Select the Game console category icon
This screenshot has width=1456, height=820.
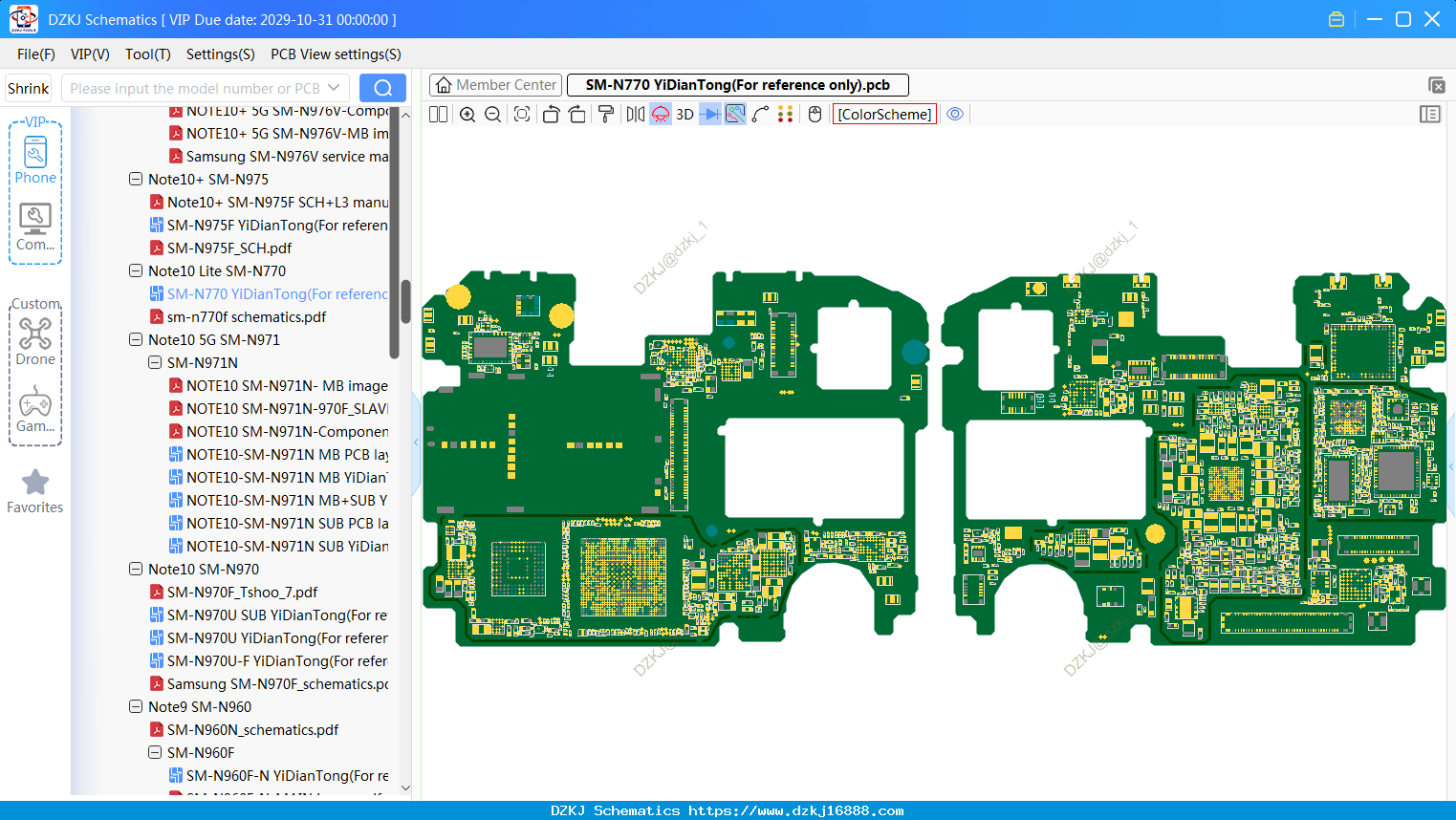tap(35, 409)
